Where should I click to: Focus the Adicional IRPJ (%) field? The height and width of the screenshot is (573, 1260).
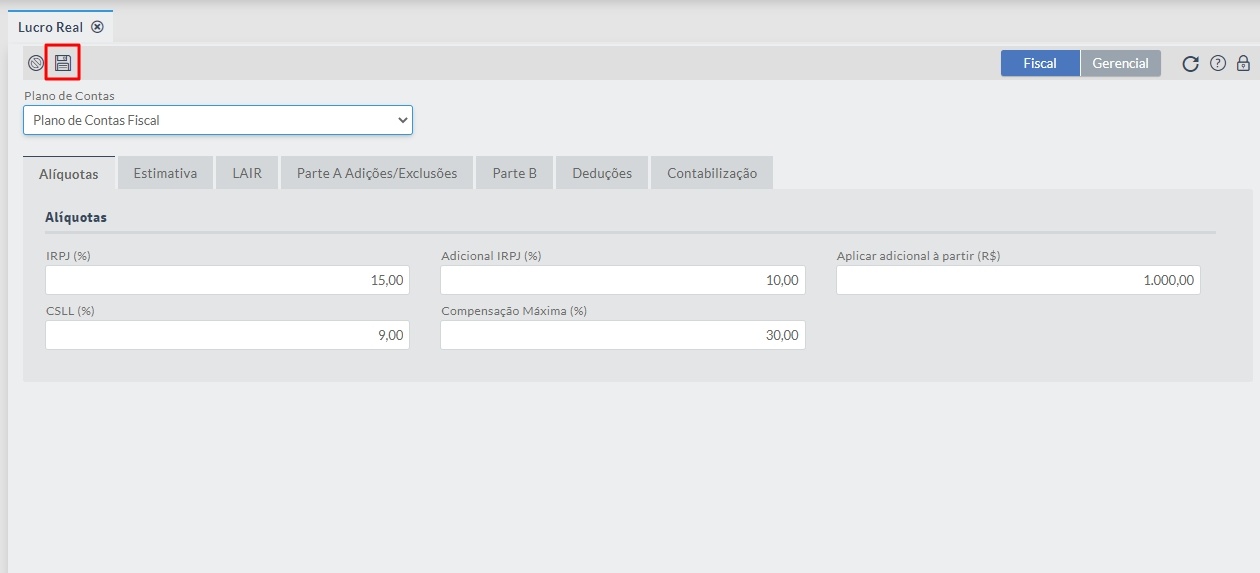coord(622,280)
